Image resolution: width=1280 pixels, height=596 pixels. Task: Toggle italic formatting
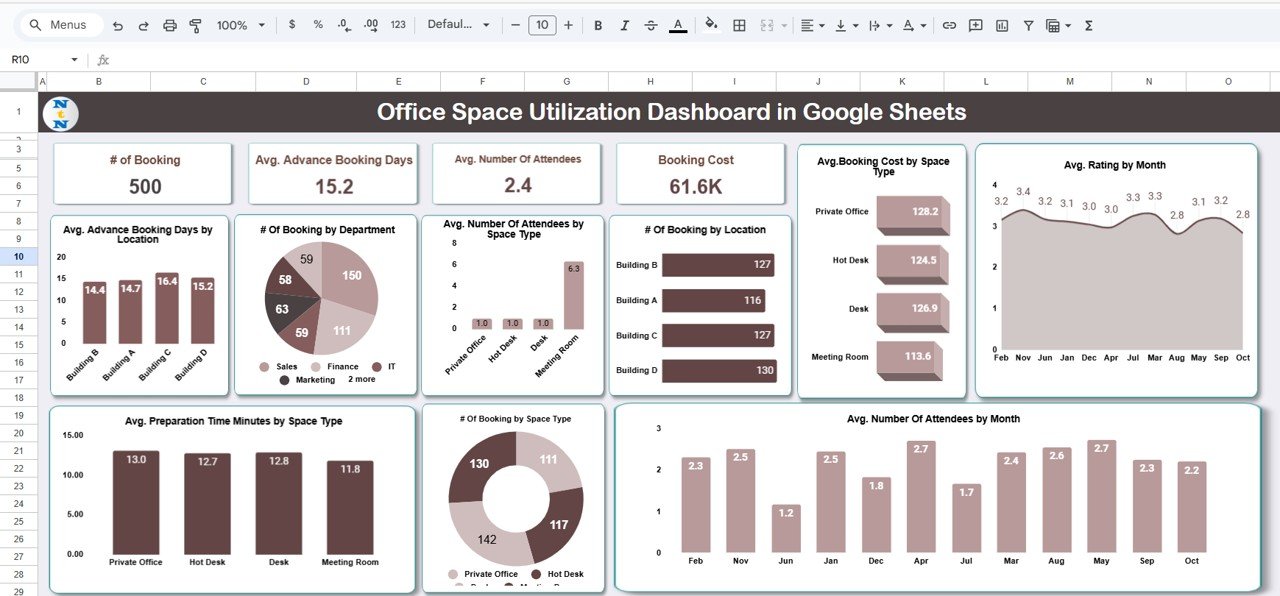click(x=625, y=25)
